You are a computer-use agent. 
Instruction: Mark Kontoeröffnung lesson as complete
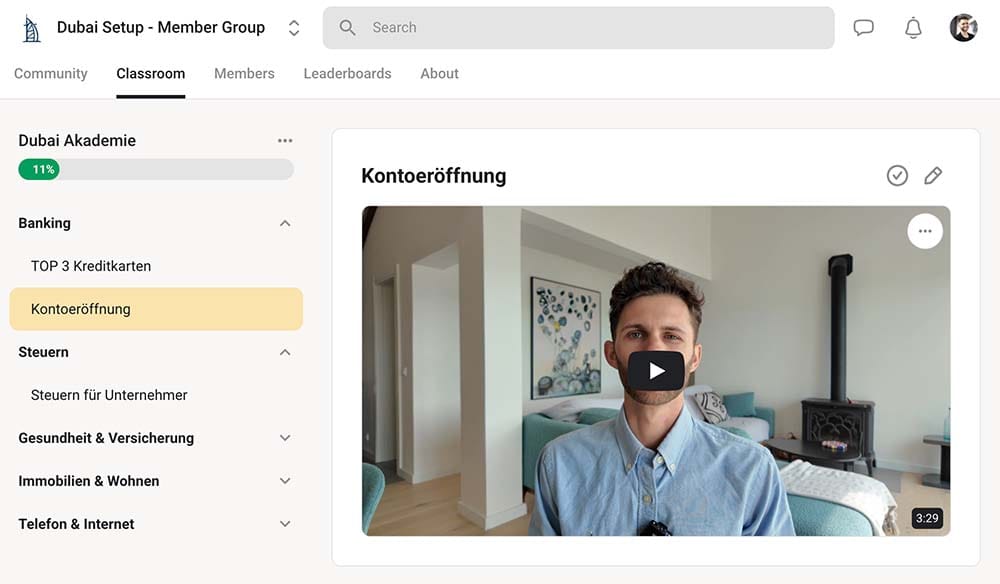[x=897, y=176]
